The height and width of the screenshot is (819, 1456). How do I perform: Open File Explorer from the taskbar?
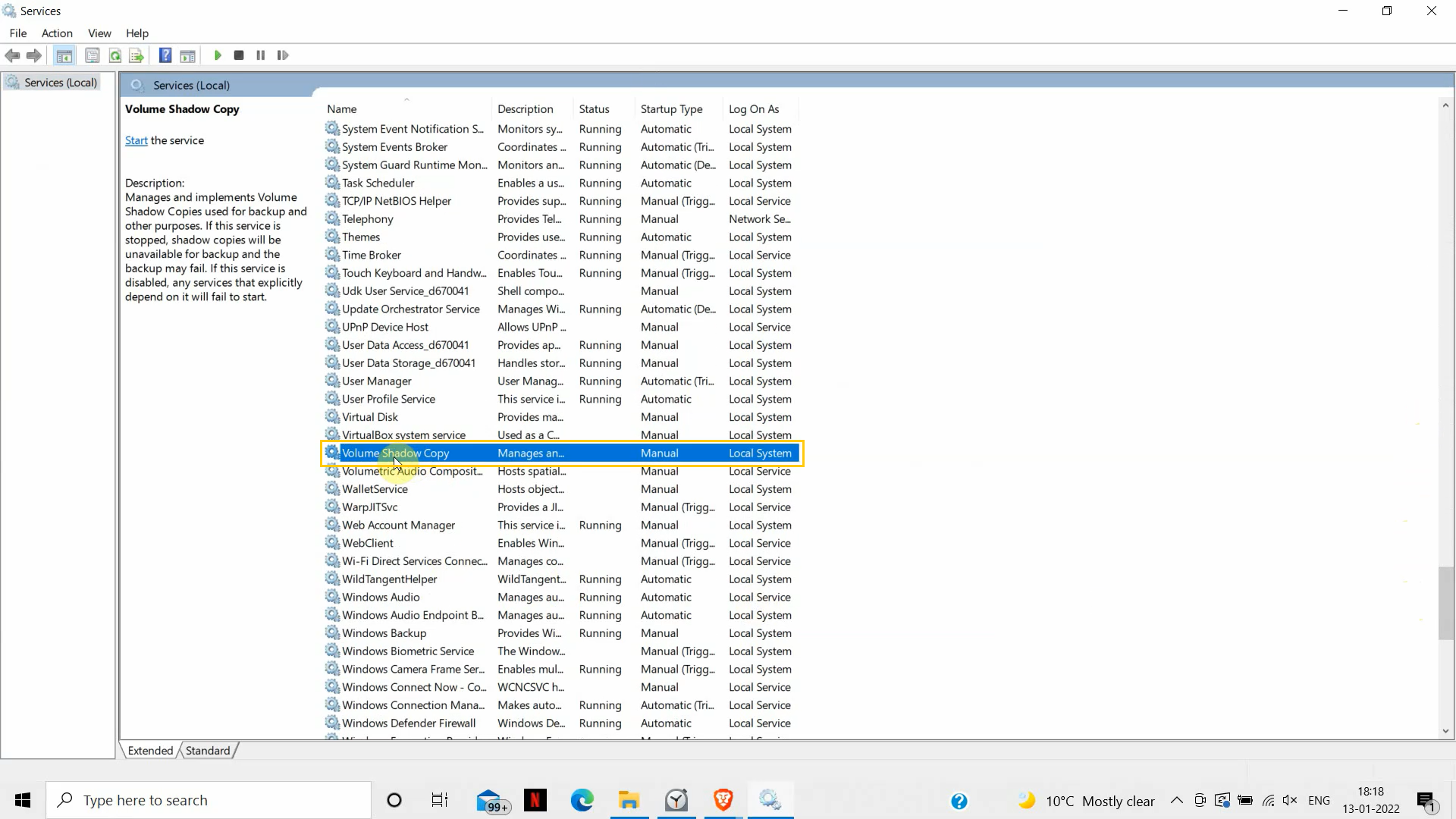coord(629,800)
